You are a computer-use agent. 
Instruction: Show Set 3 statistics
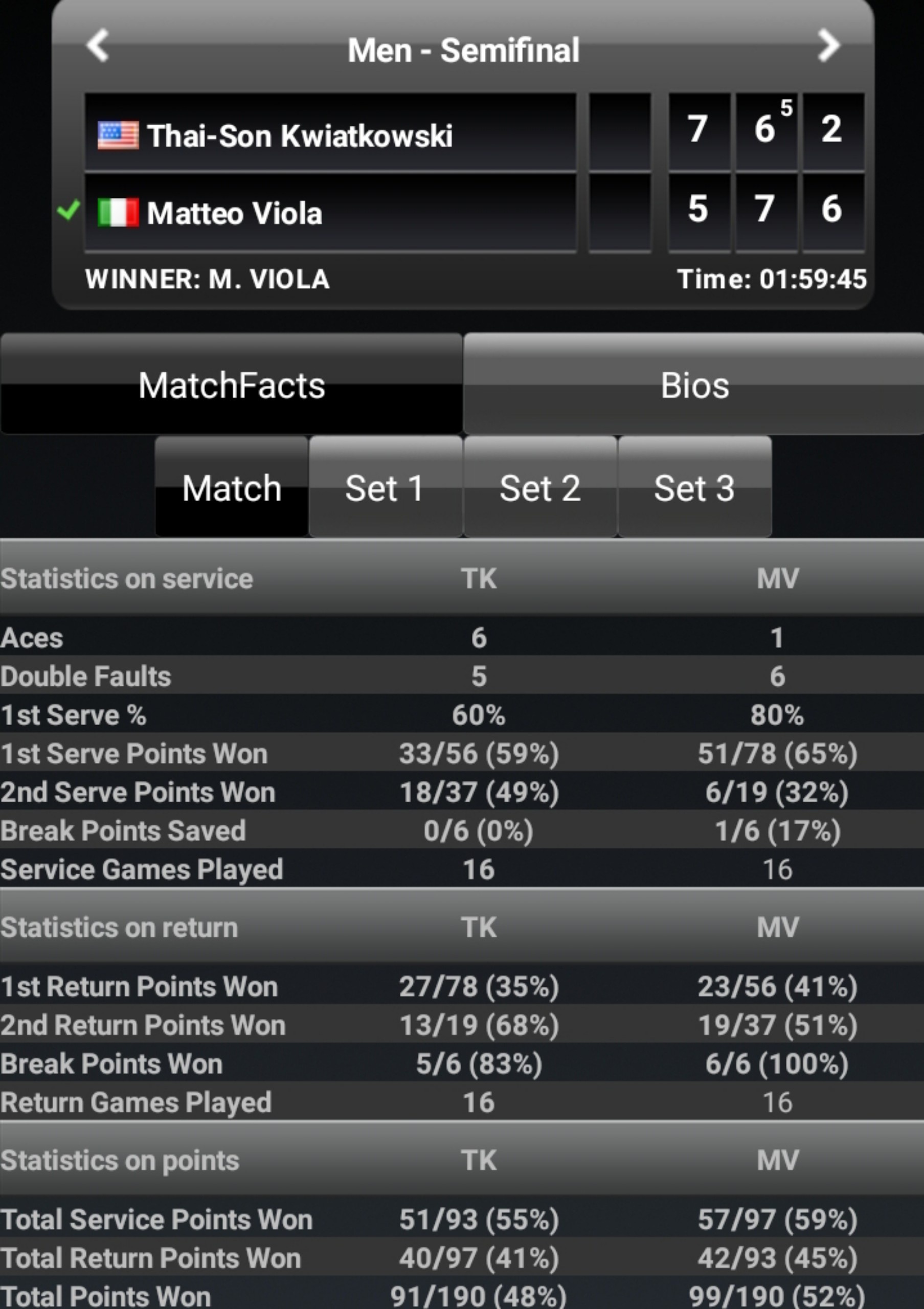(x=694, y=488)
